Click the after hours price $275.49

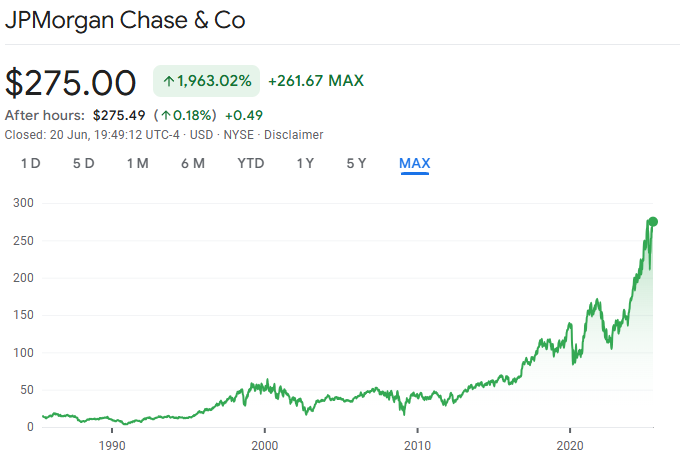[120, 115]
